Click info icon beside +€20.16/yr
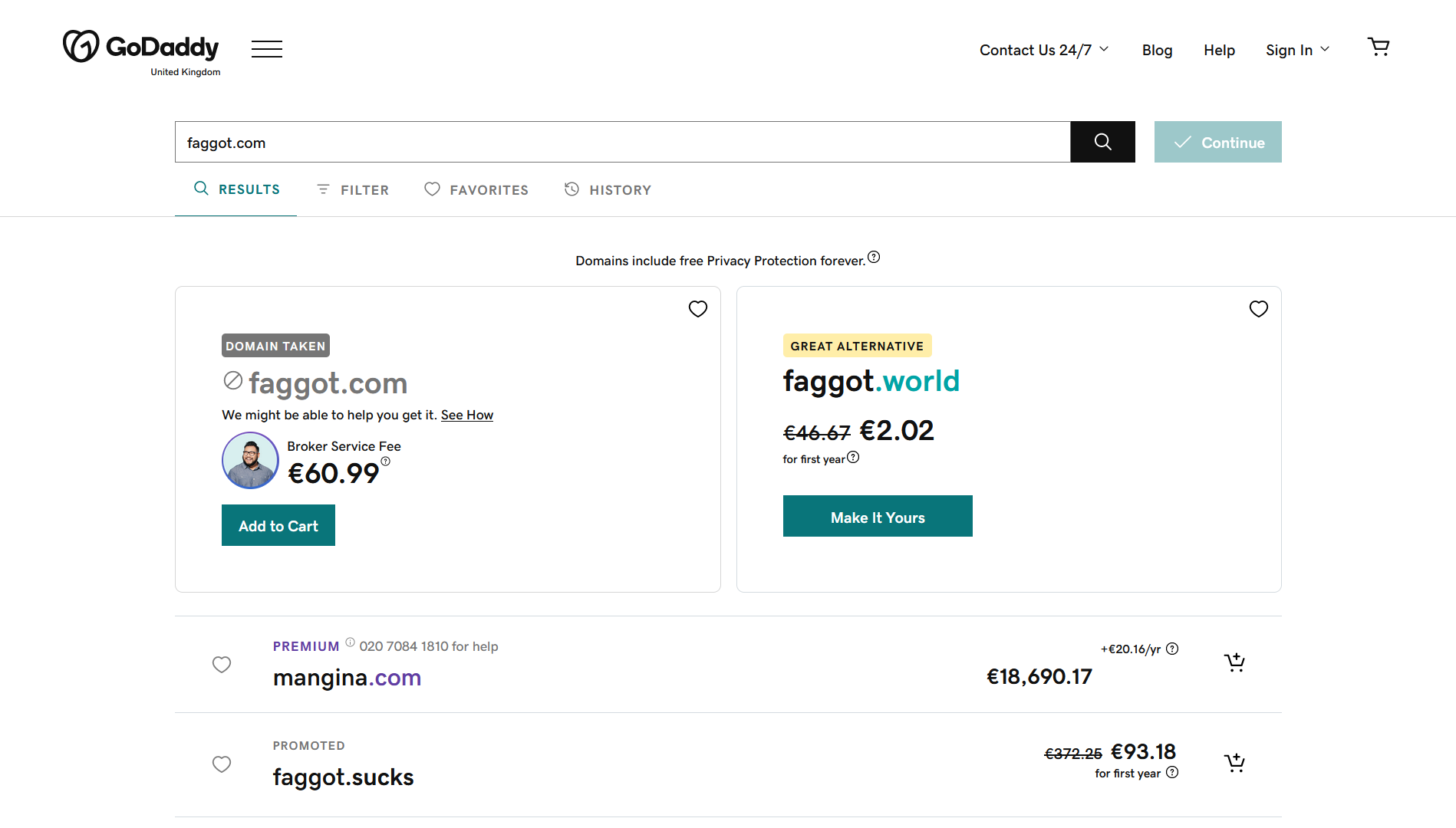This screenshot has height=828, width=1456. coord(1172,649)
